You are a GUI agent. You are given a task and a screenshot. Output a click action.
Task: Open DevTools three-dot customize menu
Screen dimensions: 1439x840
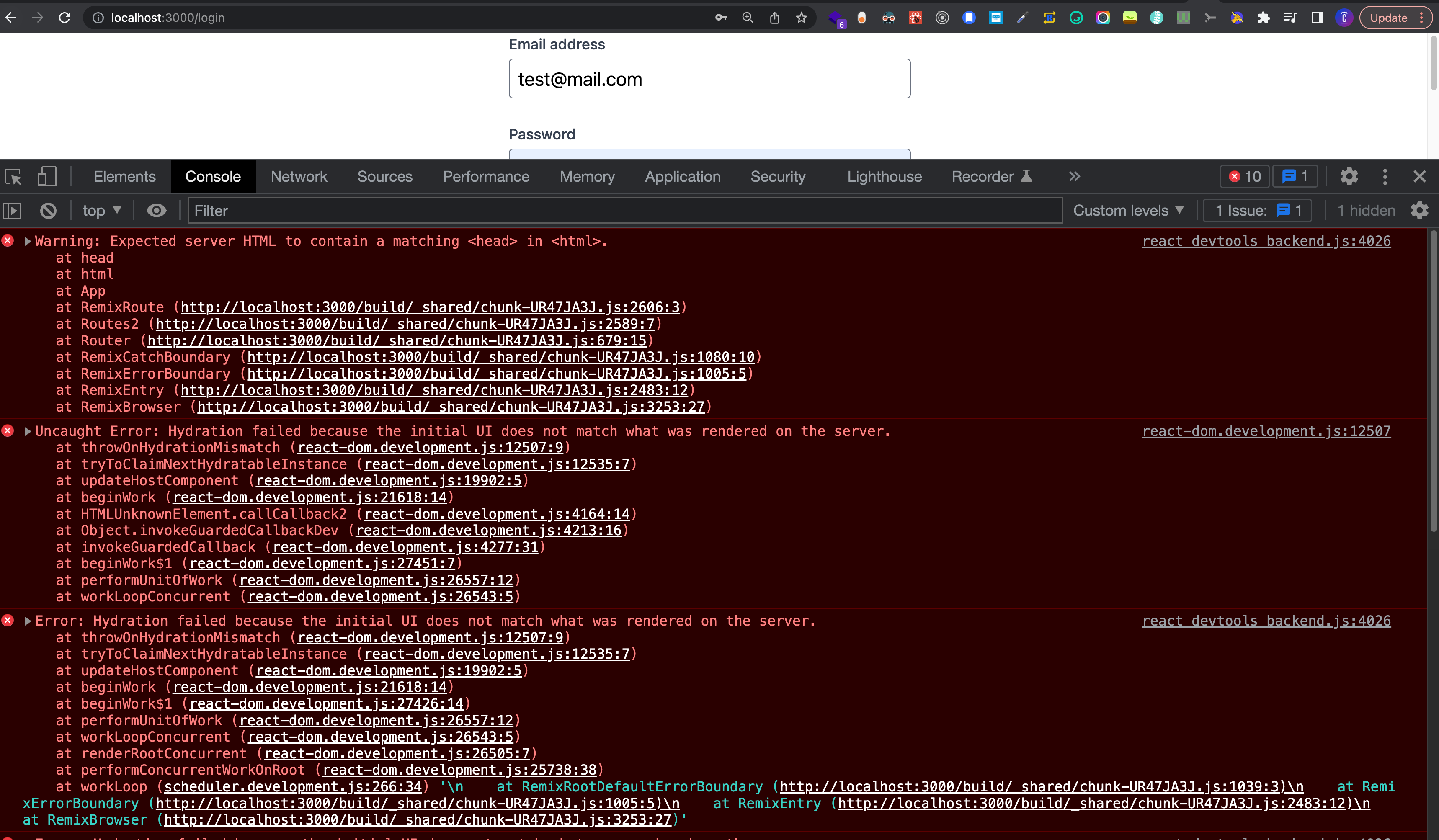click(1385, 176)
